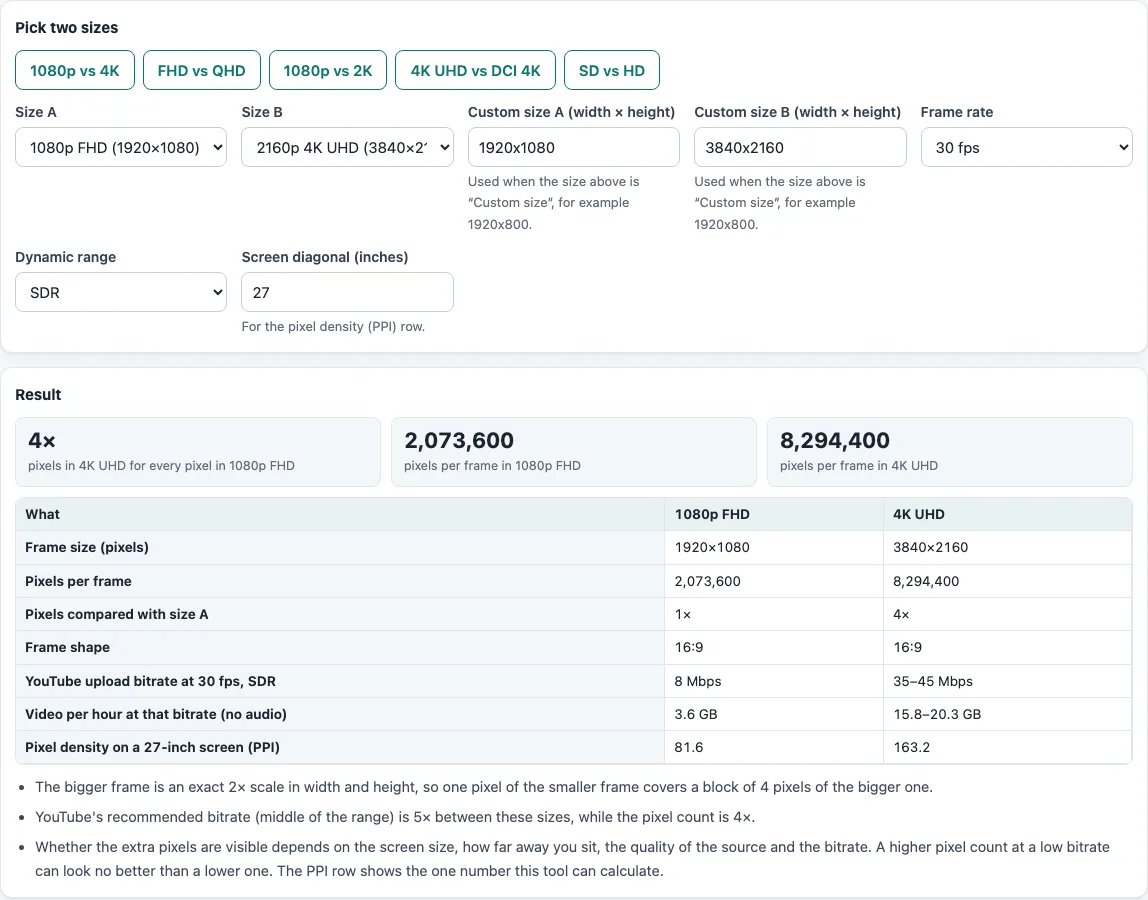Open the Size B dropdown
This screenshot has height=900, width=1148.
coord(347,147)
